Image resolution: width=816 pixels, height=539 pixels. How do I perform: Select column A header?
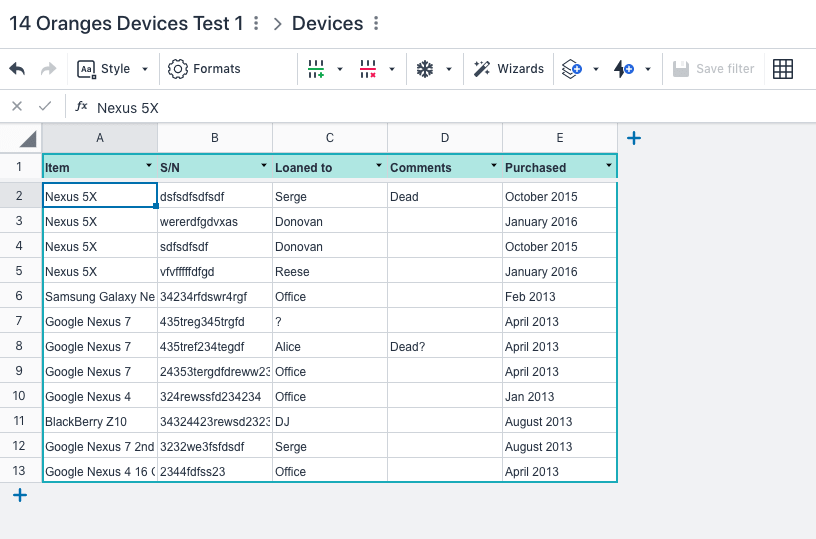[x=100, y=138]
